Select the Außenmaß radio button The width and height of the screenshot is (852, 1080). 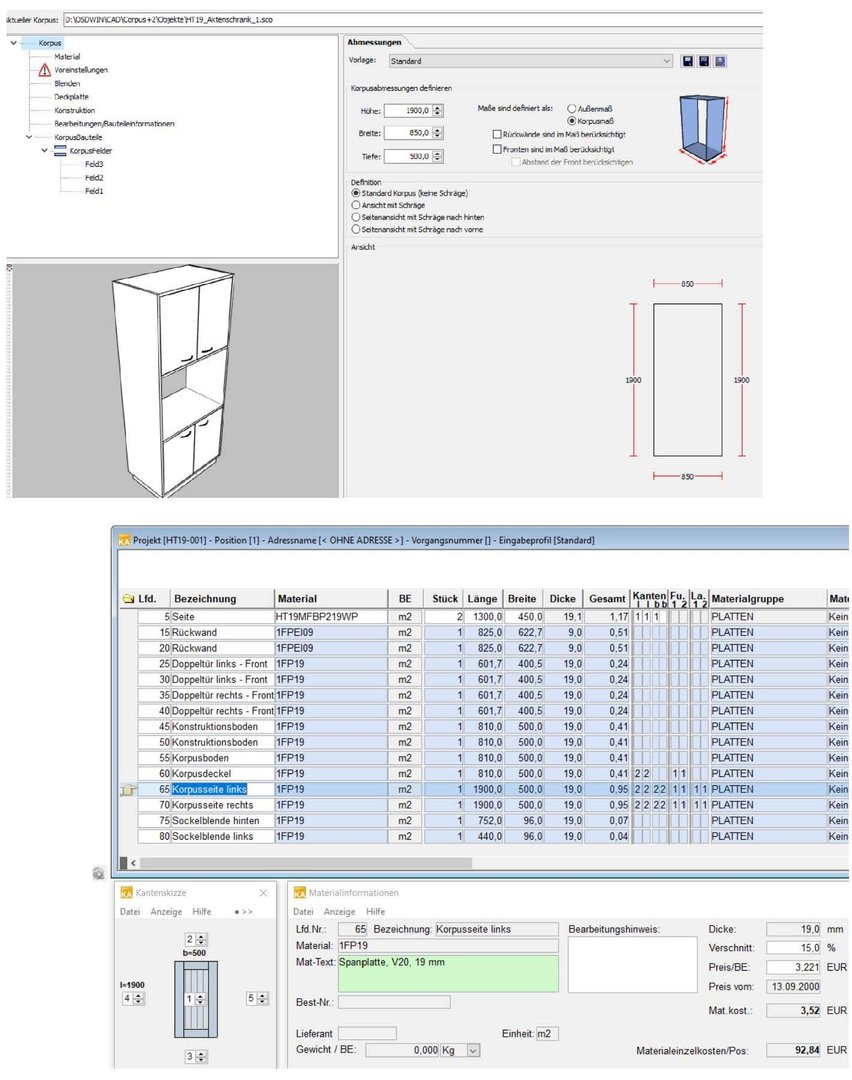pos(571,109)
